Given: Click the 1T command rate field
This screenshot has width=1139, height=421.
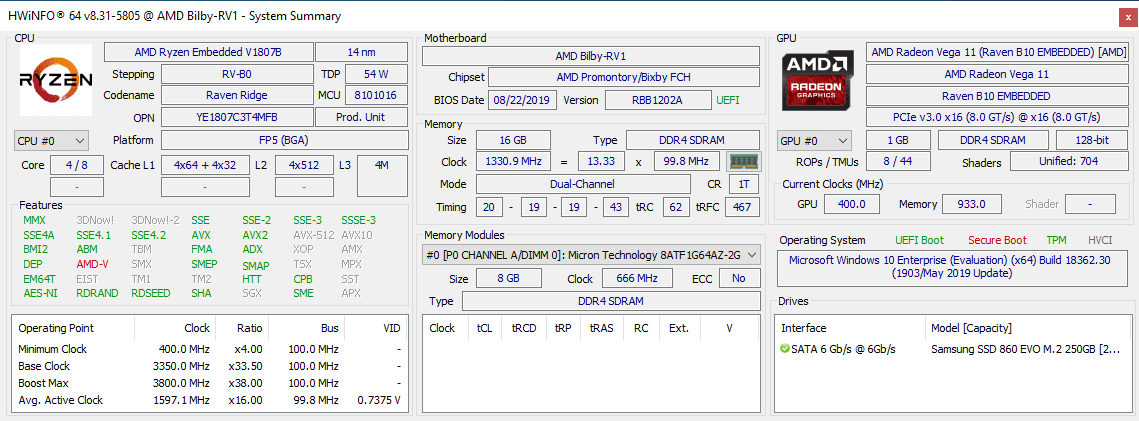Looking at the screenshot, I should click(745, 184).
